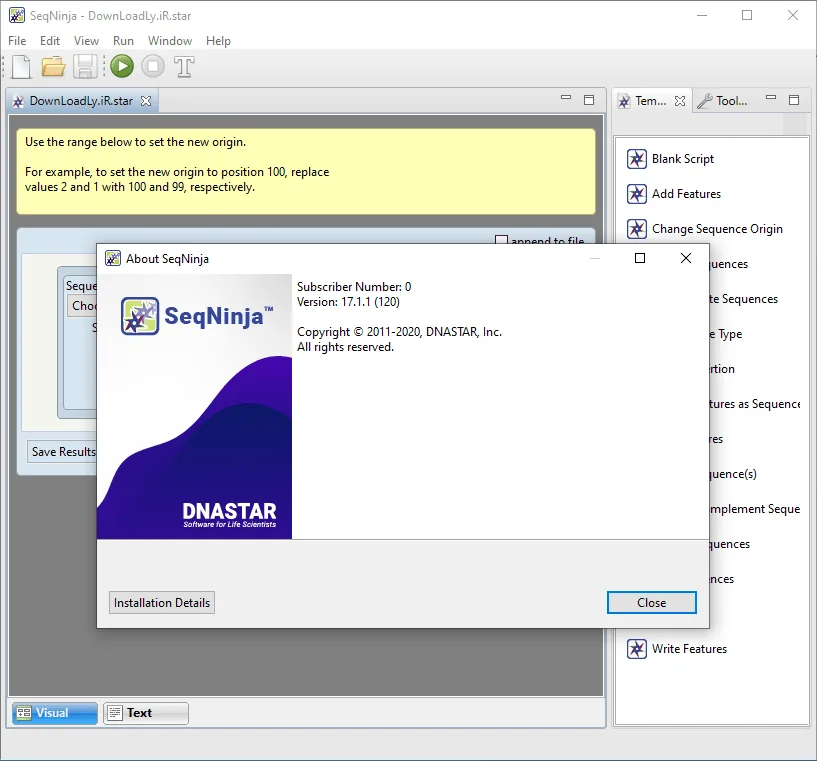Image resolution: width=817 pixels, height=761 pixels.
Task: Open the Tool panel tab
Action: [724, 101]
